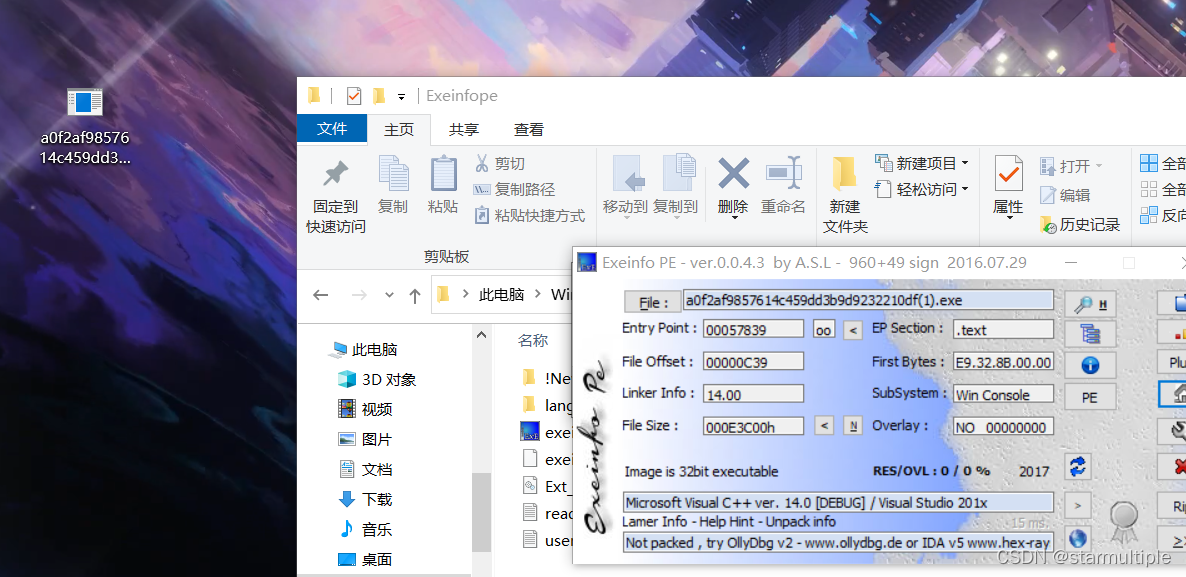
Task: Click the blue info icon in Exeinfo PE
Action: pos(1091,365)
